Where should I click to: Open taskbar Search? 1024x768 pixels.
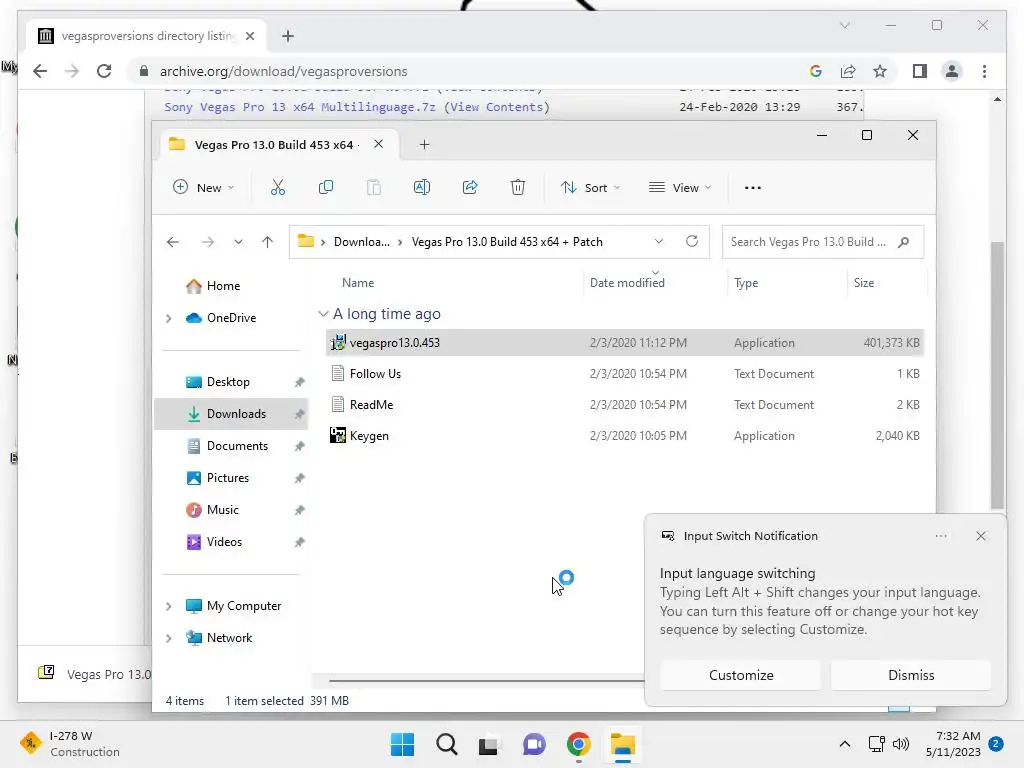(x=447, y=744)
